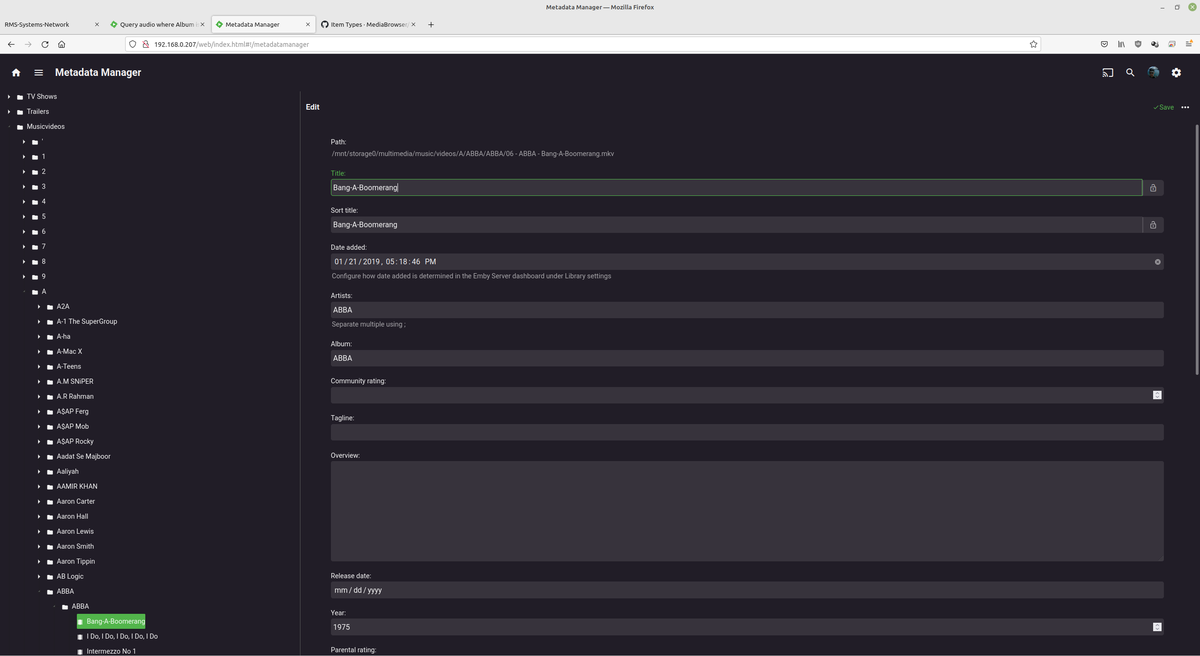The height and width of the screenshot is (656, 1200).
Task: Save the metadata changes
Action: coord(1164,107)
